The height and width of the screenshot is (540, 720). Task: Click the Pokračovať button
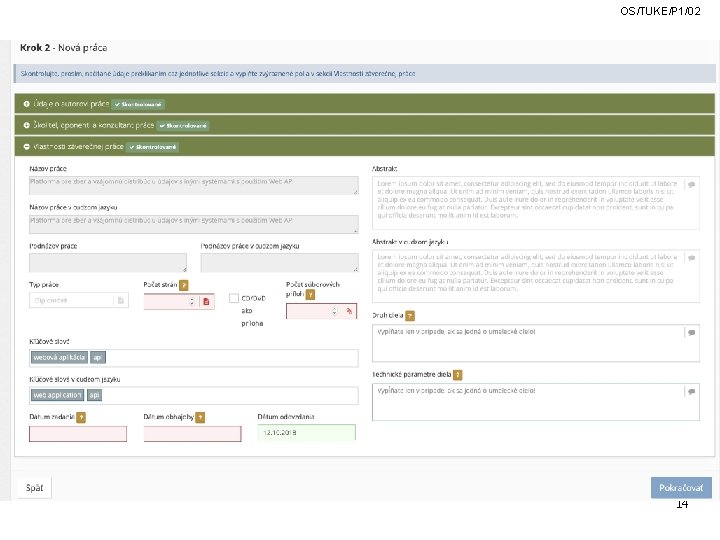tap(681, 488)
